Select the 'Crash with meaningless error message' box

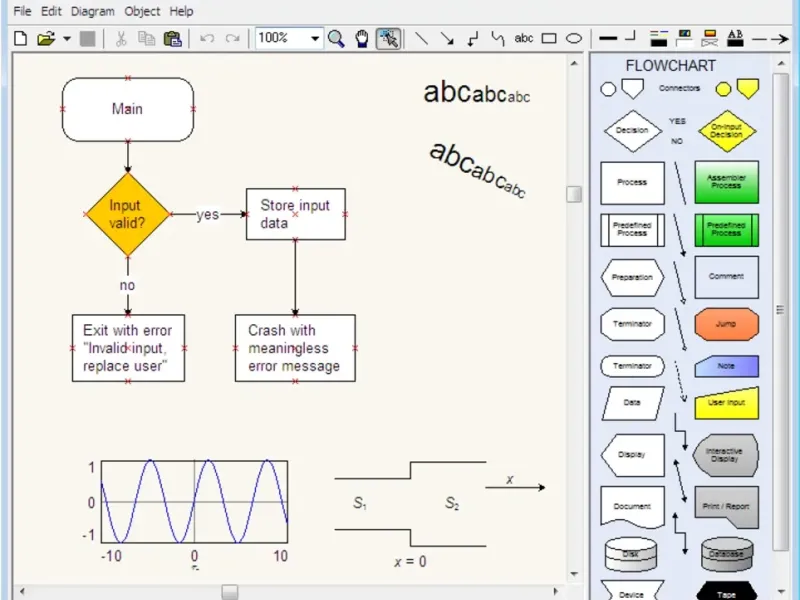click(295, 348)
